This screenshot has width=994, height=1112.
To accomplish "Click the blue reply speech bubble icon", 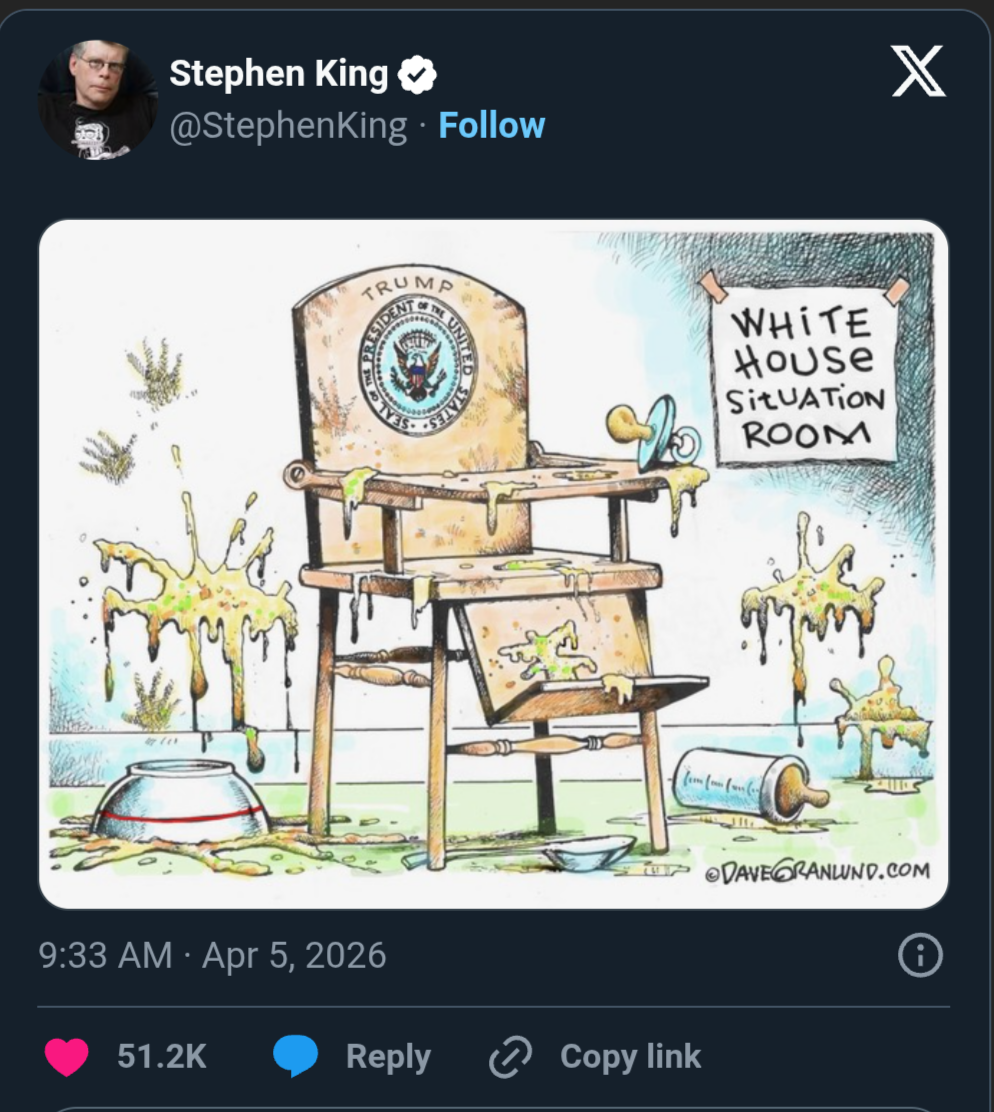I will click(x=295, y=1057).
